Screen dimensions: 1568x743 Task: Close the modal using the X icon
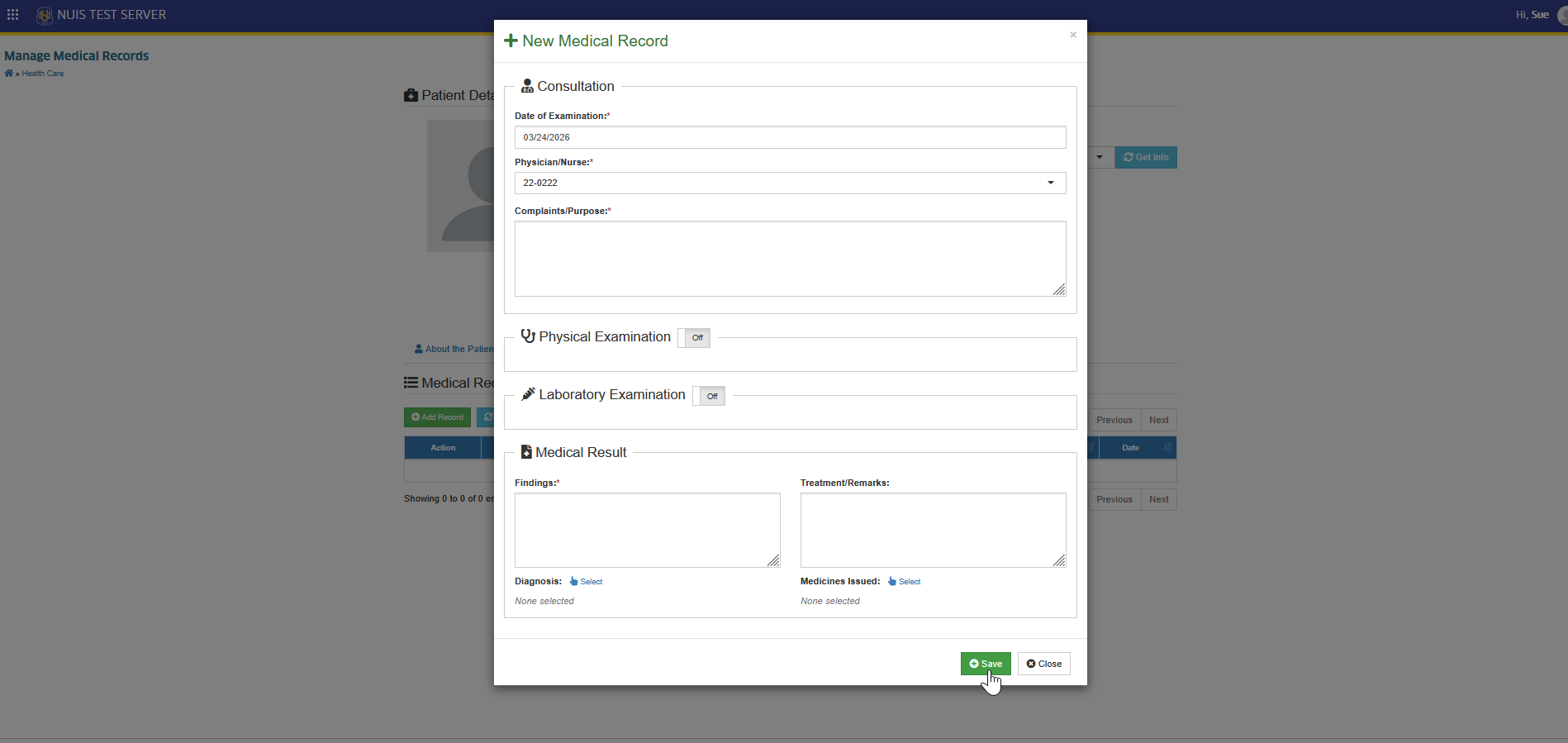[x=1073, y=35]
